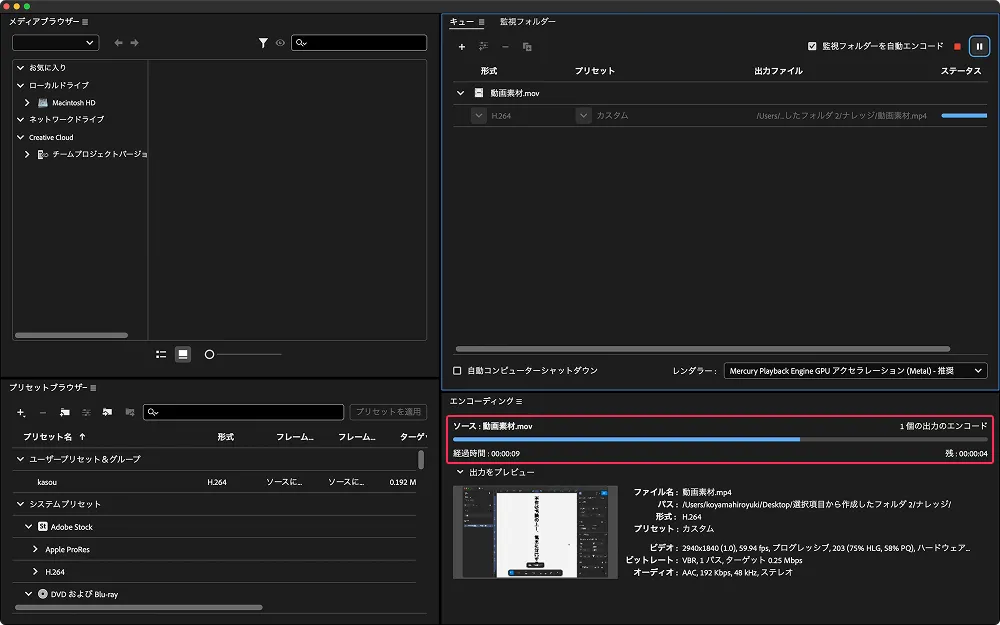Image resolution: width=1000 pixels, height=625 pixels.
Task: Enable 自動コンピューターシャットダウン checkbox
Action: click(457, 371)
